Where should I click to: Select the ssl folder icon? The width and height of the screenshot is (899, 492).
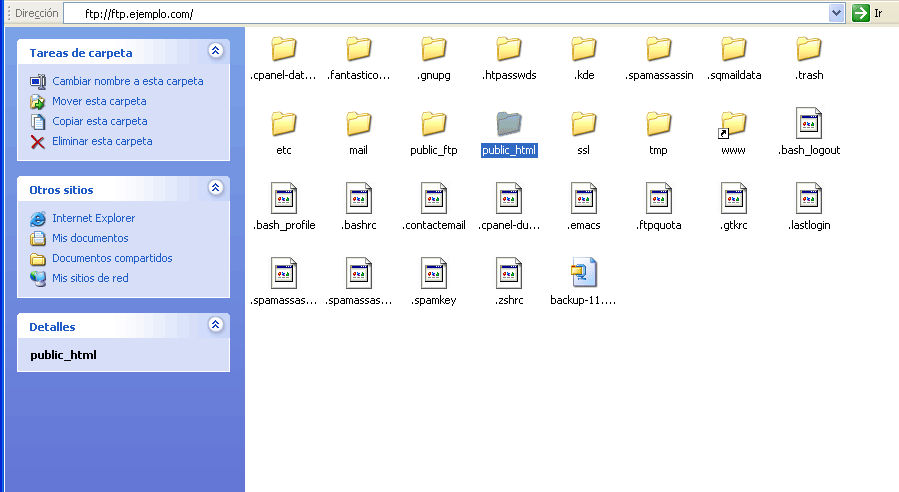[584, 124]
